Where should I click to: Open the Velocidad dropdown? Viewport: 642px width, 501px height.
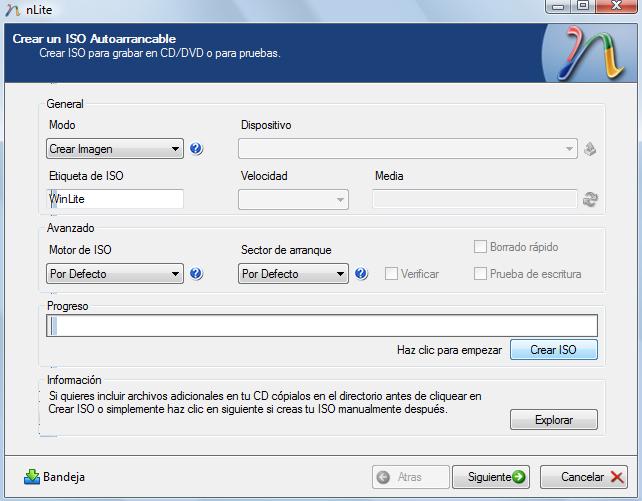293,199
